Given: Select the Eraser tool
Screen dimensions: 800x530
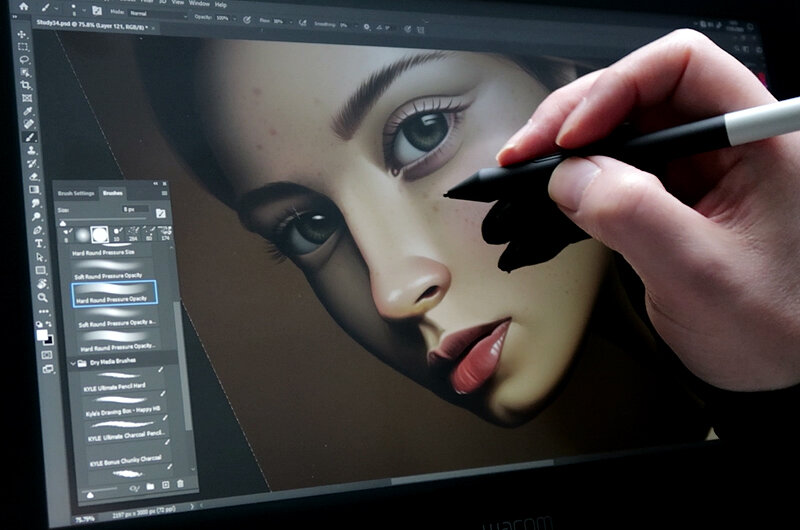Looking at the screenshot, I should 34,176.
